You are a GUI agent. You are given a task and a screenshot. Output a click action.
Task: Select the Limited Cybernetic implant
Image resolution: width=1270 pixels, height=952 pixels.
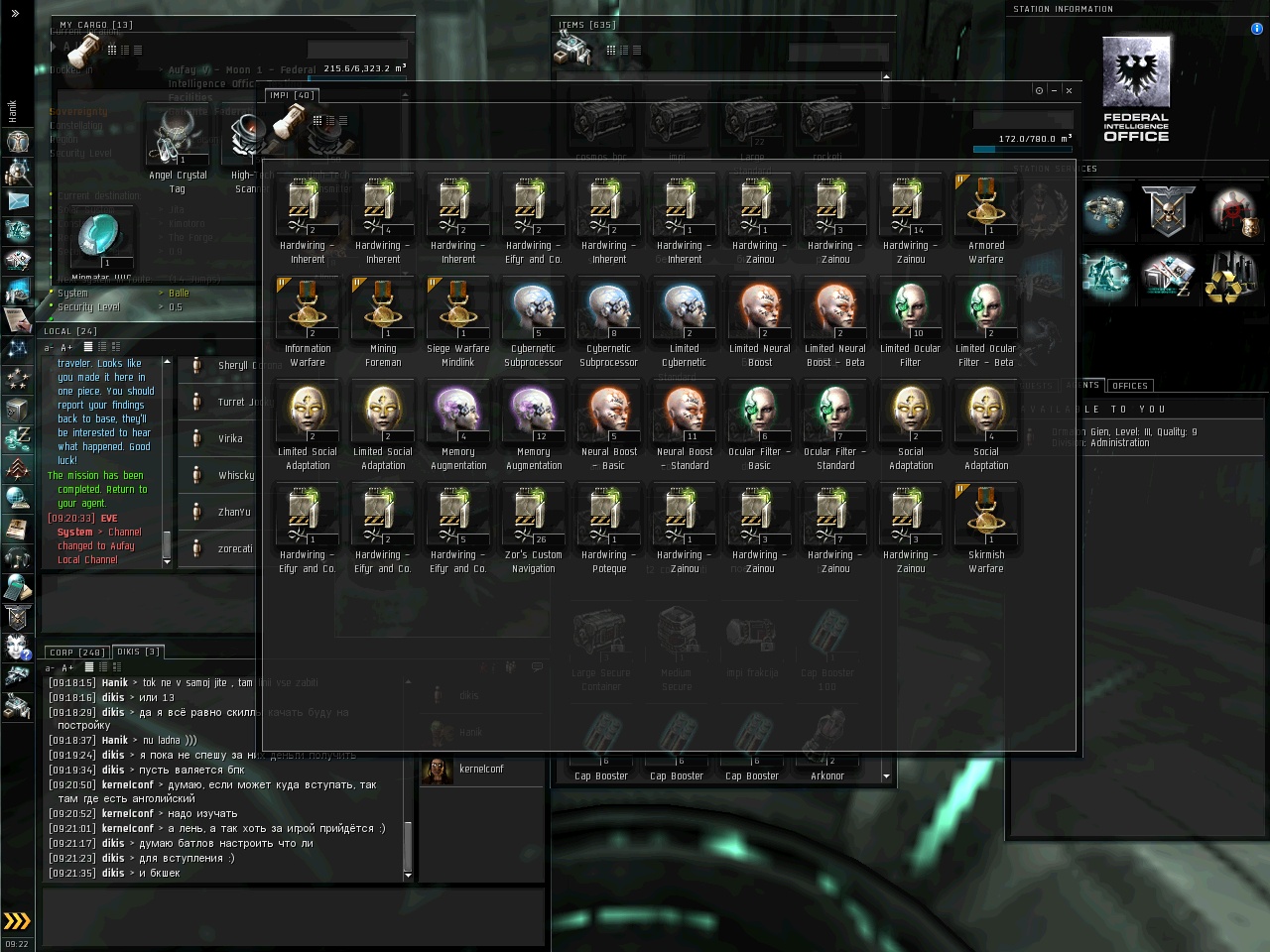[x=685, y=324]
